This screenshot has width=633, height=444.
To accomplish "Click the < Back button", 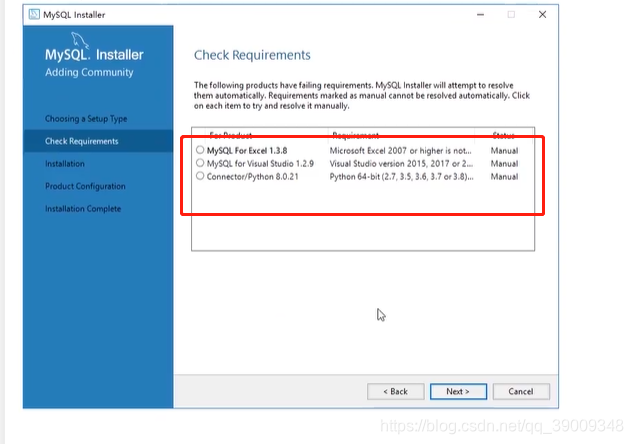I will click(396, 392).
